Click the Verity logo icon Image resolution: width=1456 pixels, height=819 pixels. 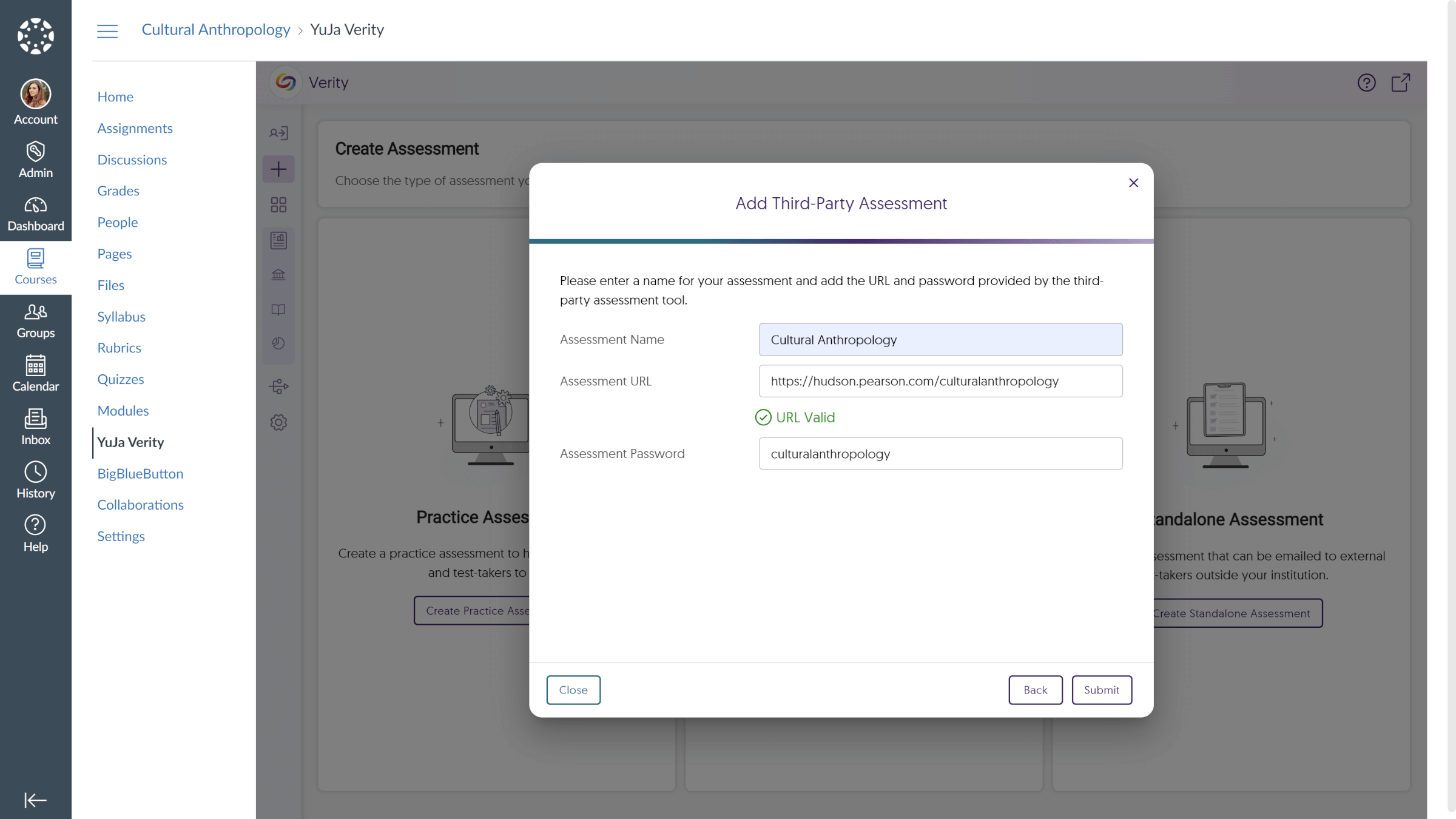click(286, 82)
